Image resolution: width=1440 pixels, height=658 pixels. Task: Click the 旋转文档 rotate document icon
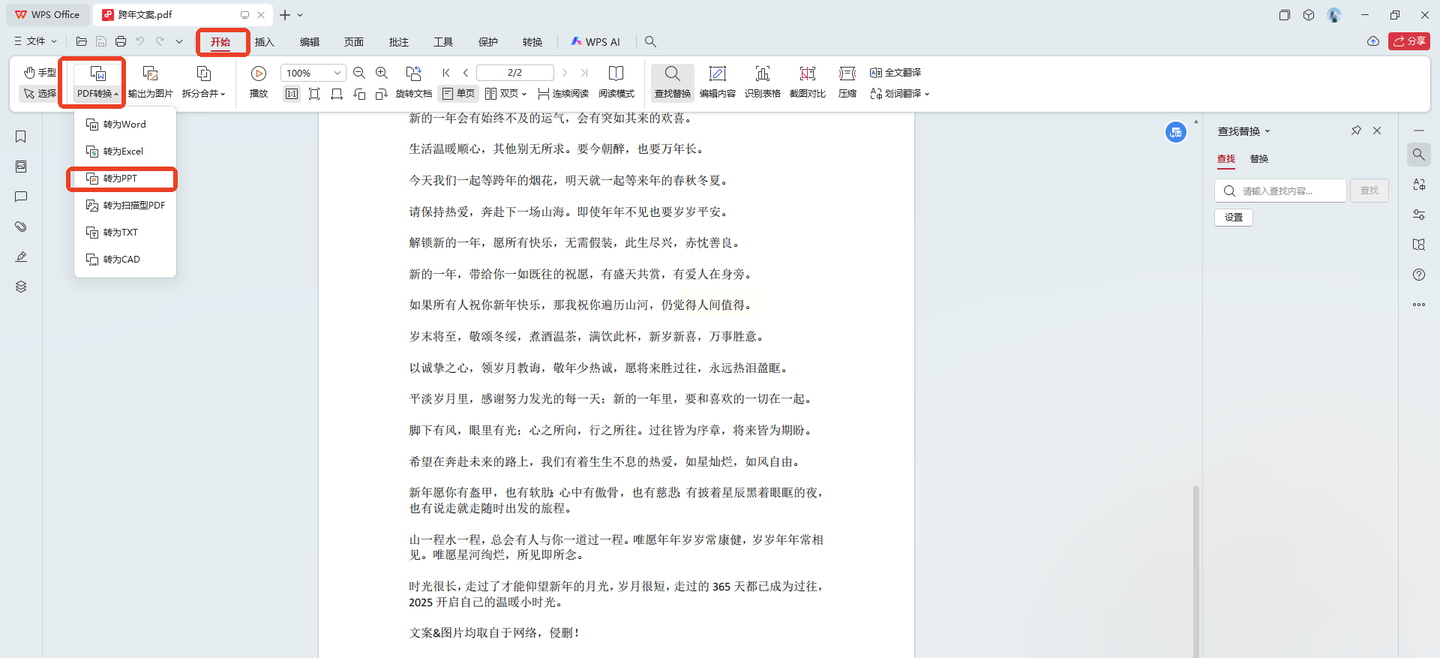pyautogui.click(x=413, y=74)
